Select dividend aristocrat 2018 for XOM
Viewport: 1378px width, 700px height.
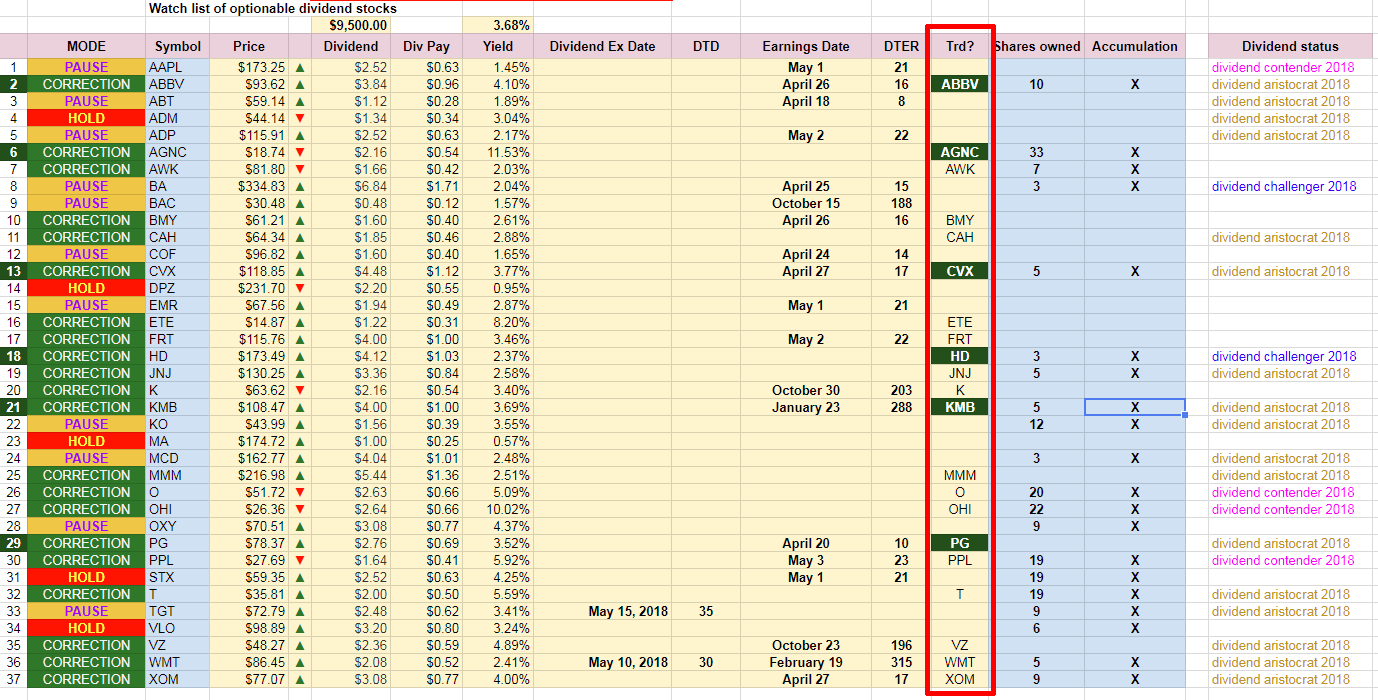(1281, 679)
